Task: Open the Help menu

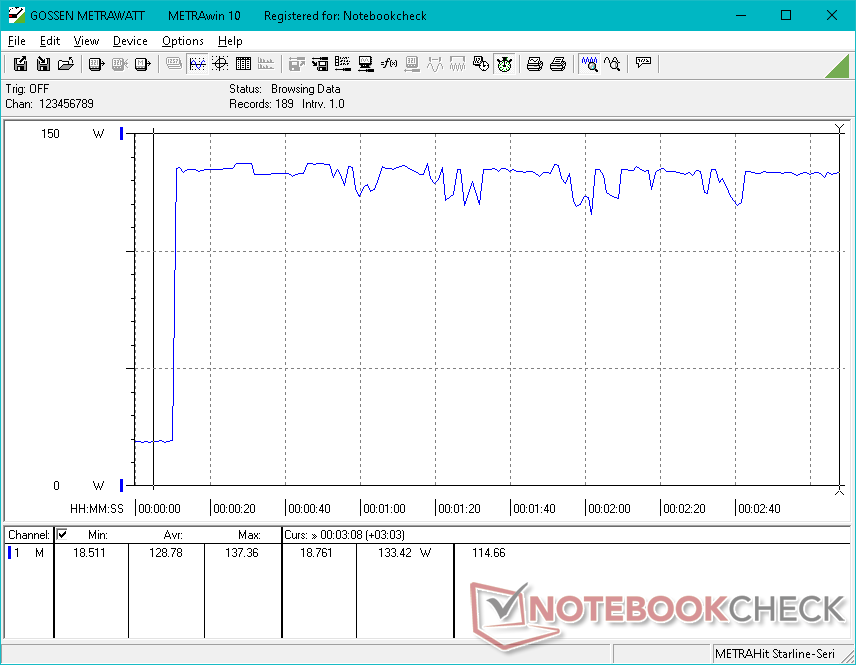Action: [x=230, y=41]
